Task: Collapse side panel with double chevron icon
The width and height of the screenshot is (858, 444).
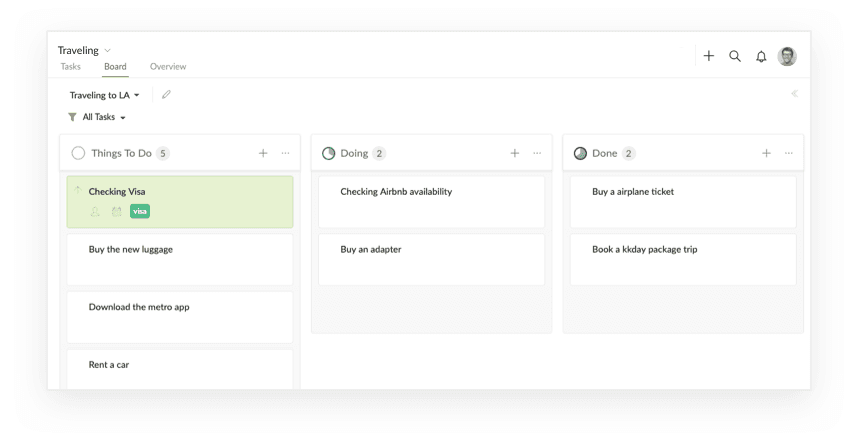Action: (795, 94)
